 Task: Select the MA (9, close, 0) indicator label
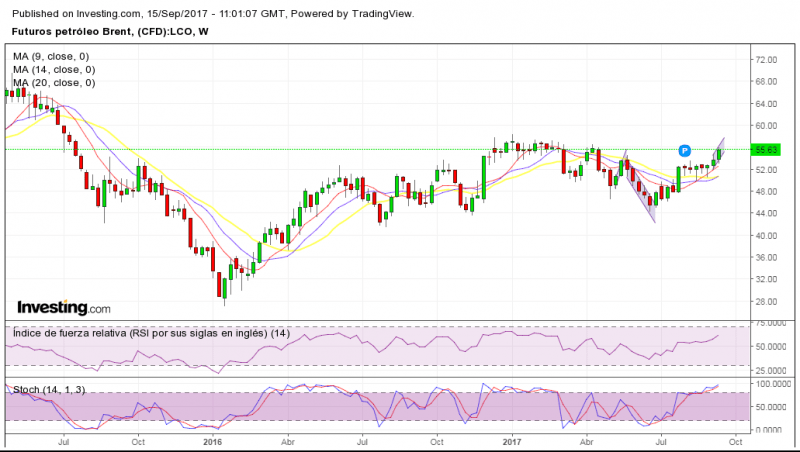click(x=53, y=57)
